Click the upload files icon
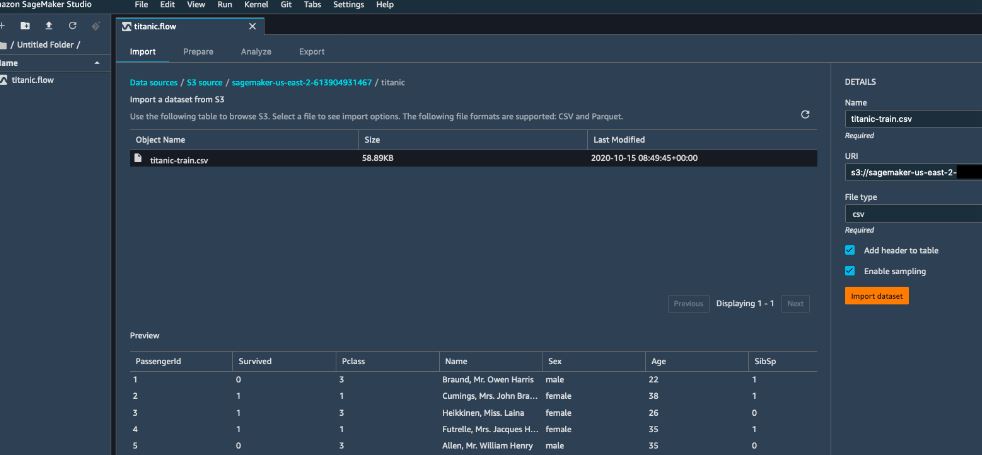This screenshot has width=982, height=455. click(x=49, y=26)
